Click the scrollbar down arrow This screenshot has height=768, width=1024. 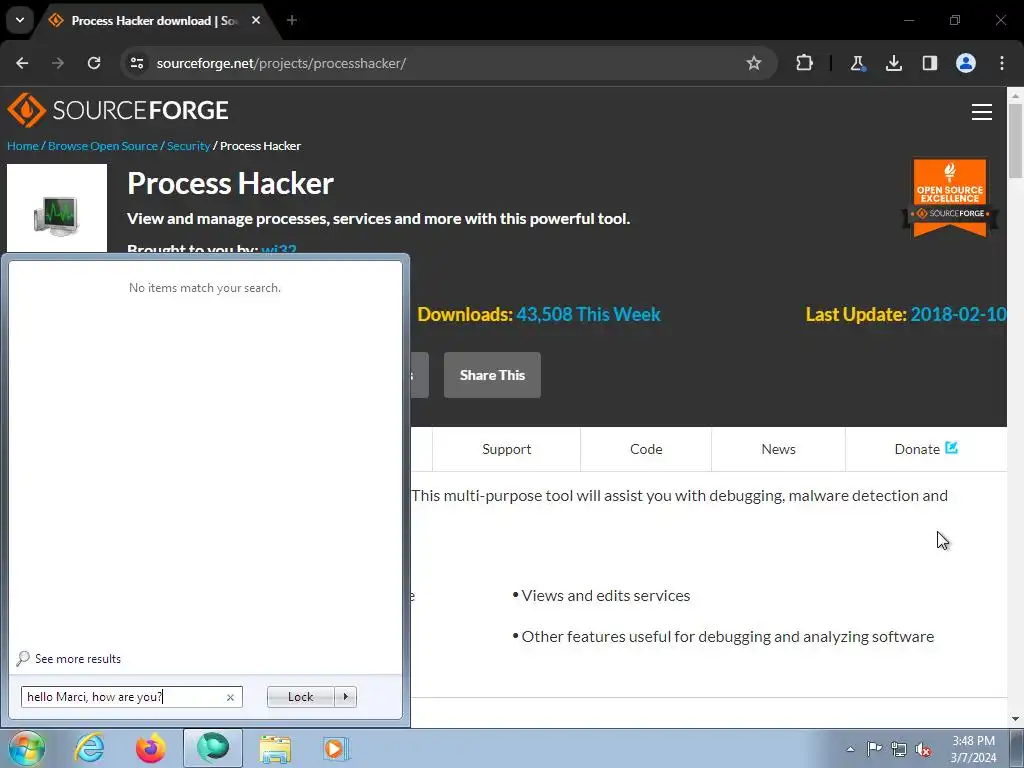(1015, 719)
